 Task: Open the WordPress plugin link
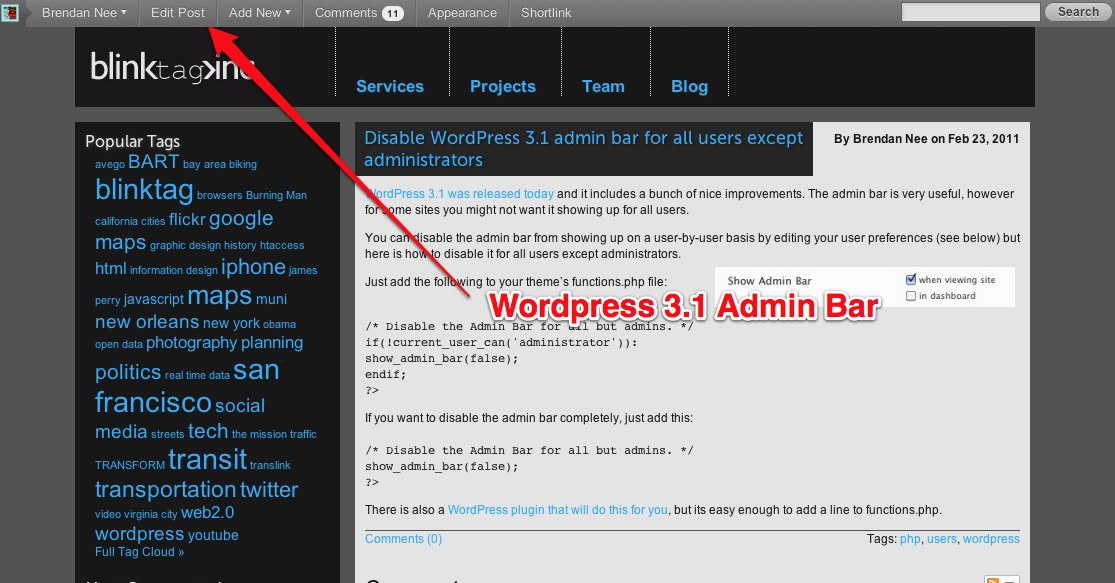point(558,510)
